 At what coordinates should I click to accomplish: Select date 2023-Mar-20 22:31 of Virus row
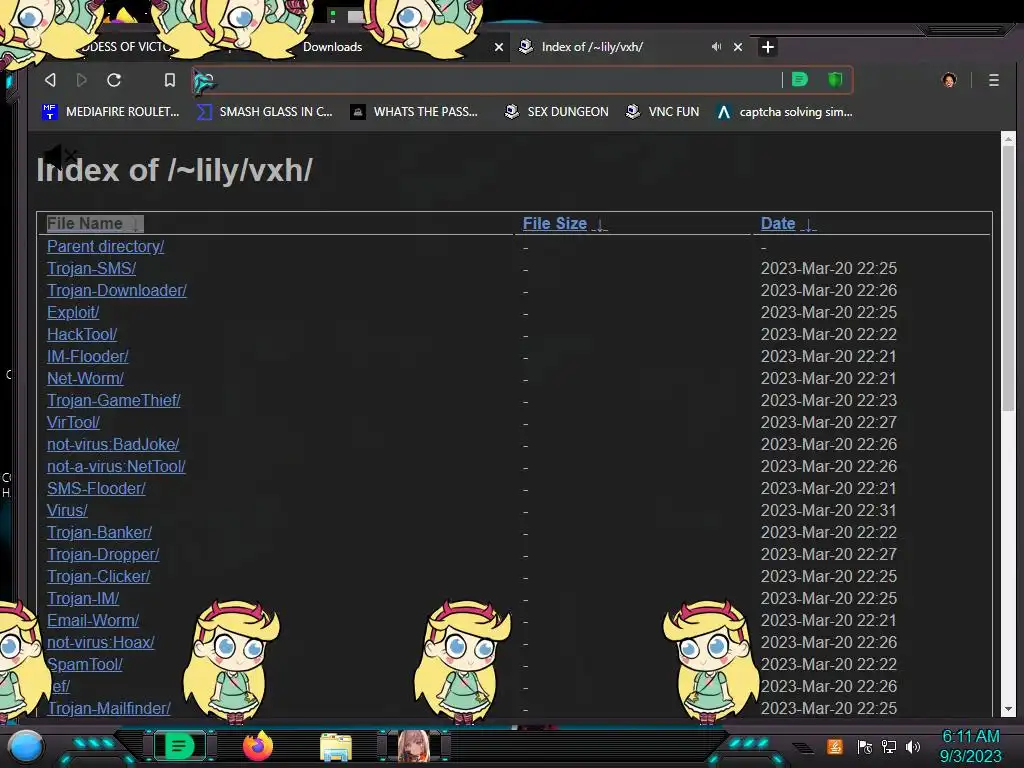829,510
